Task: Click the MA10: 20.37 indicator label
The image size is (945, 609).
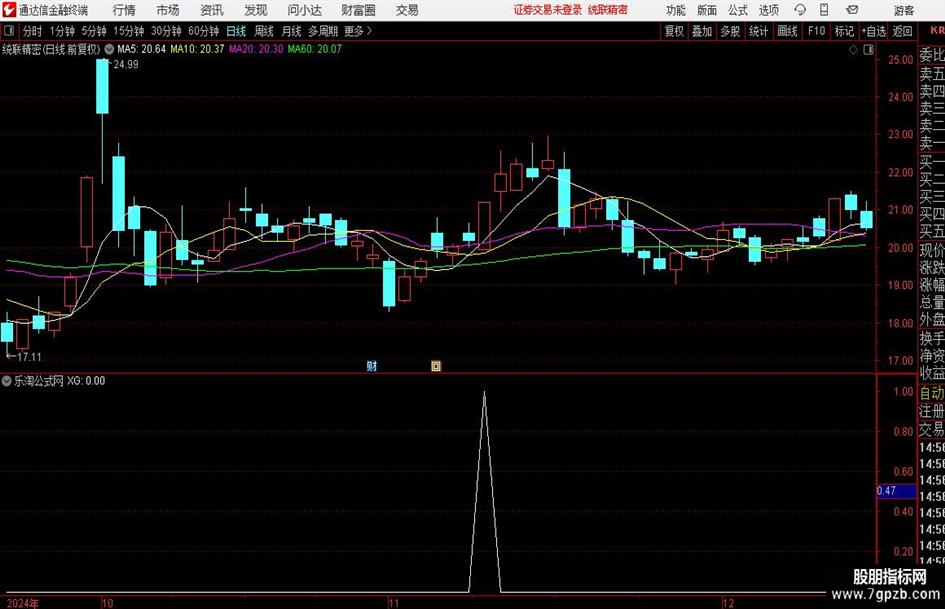Action: pyautogui.click(x=197, y=49)
